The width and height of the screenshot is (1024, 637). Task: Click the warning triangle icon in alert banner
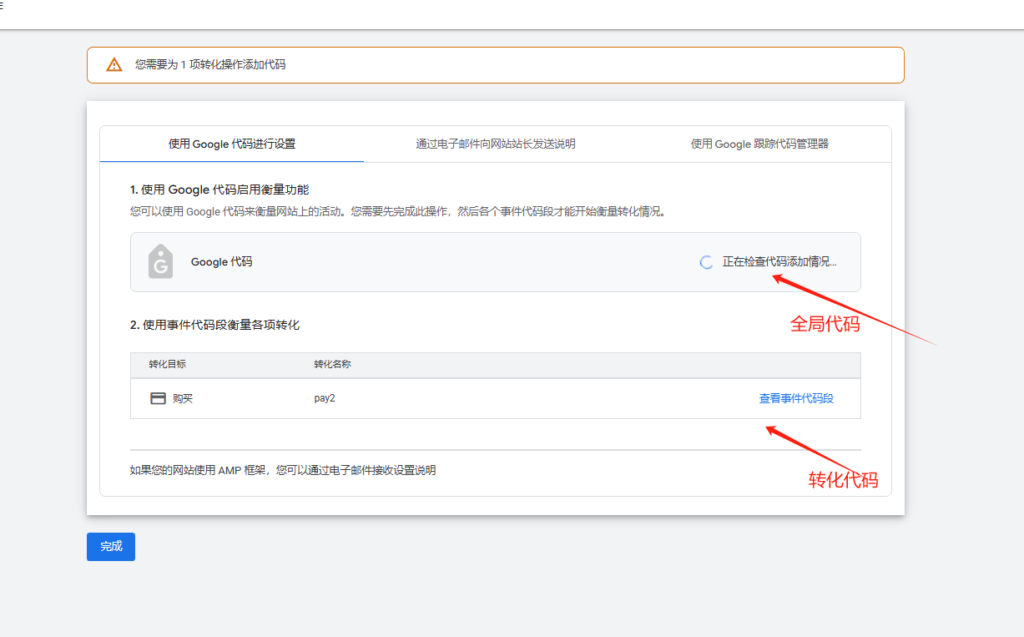point(113,64)
